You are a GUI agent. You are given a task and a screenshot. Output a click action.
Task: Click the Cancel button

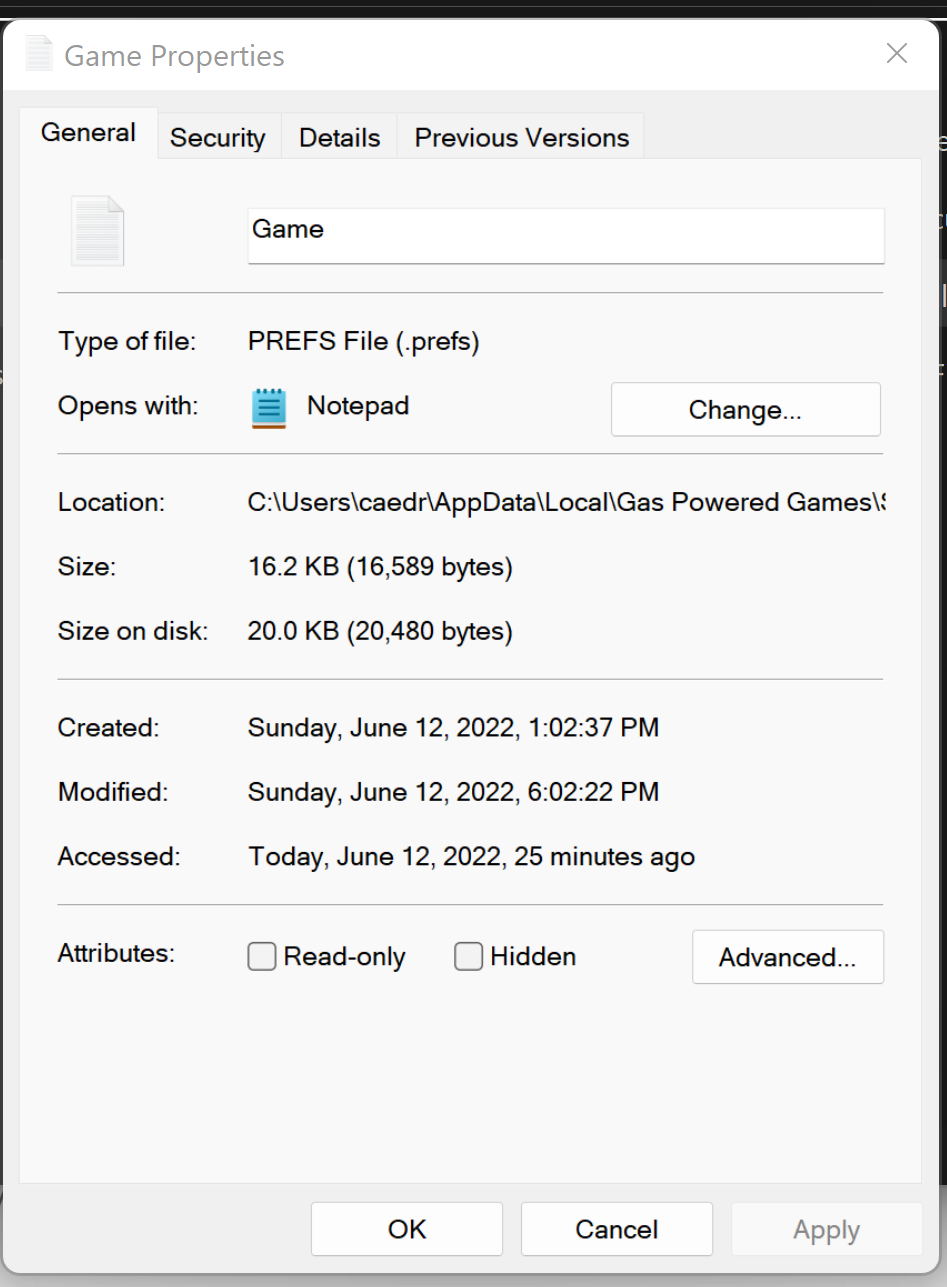coord(617,1229)
